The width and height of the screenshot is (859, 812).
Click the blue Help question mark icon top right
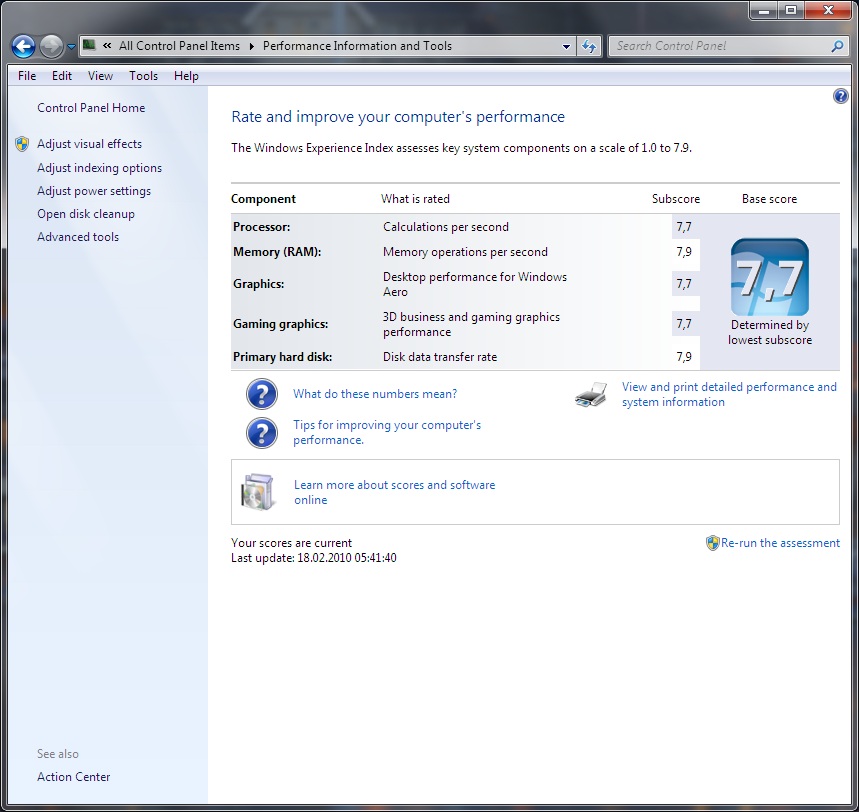840,96
